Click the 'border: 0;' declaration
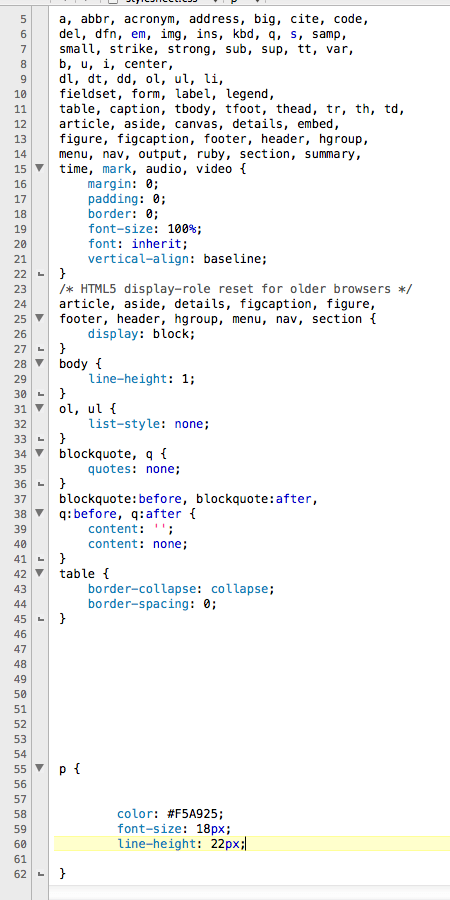Viewport: 450px width, 900px height. click(123, 214)
